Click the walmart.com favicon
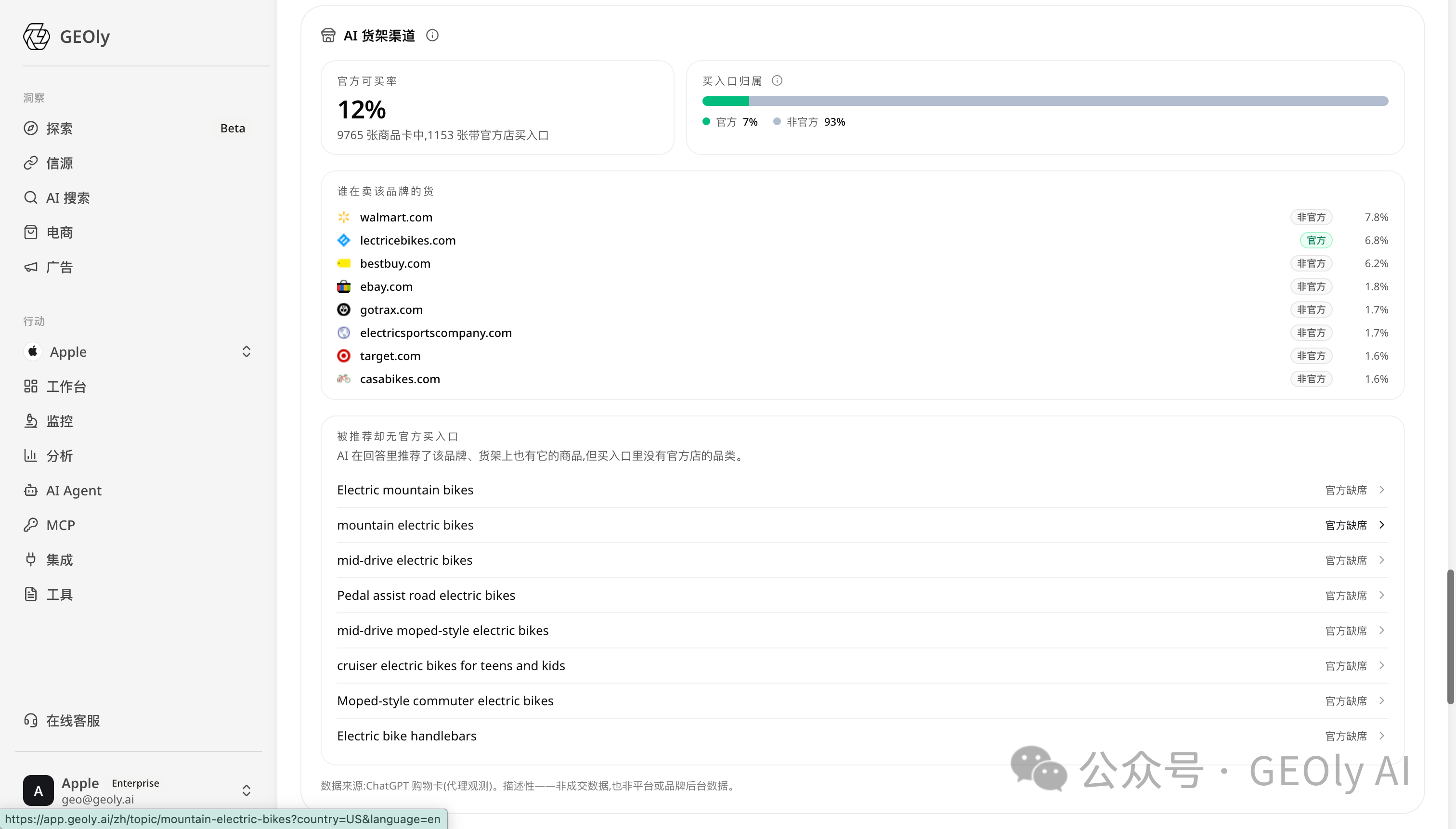Image resolution: width=1456 pixels, height=829 pixels. tap(344, 217)
